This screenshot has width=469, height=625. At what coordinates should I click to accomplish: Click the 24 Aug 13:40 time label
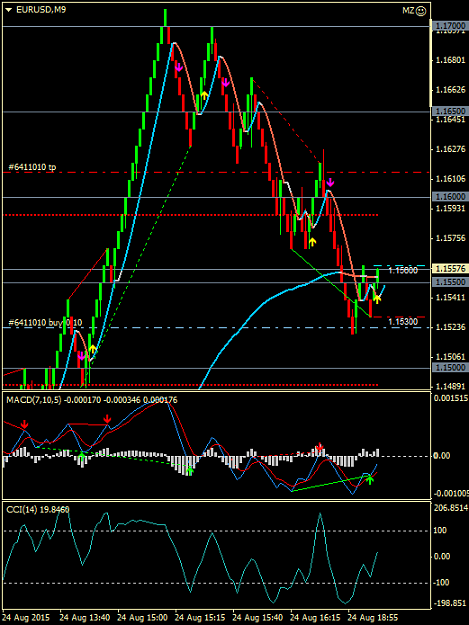tap(85, 618)
